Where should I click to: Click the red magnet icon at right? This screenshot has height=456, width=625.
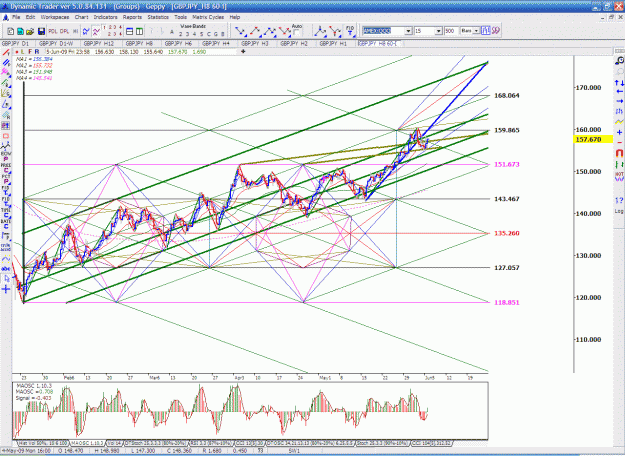click(x=619, y=153)
